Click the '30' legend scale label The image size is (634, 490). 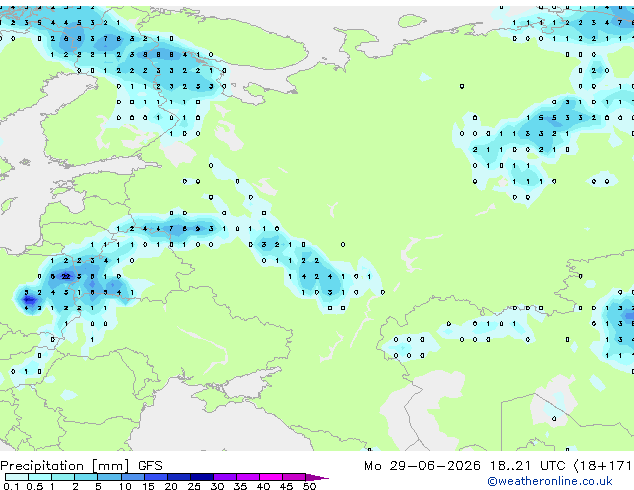pyautogui.click(x=217, y=486)
